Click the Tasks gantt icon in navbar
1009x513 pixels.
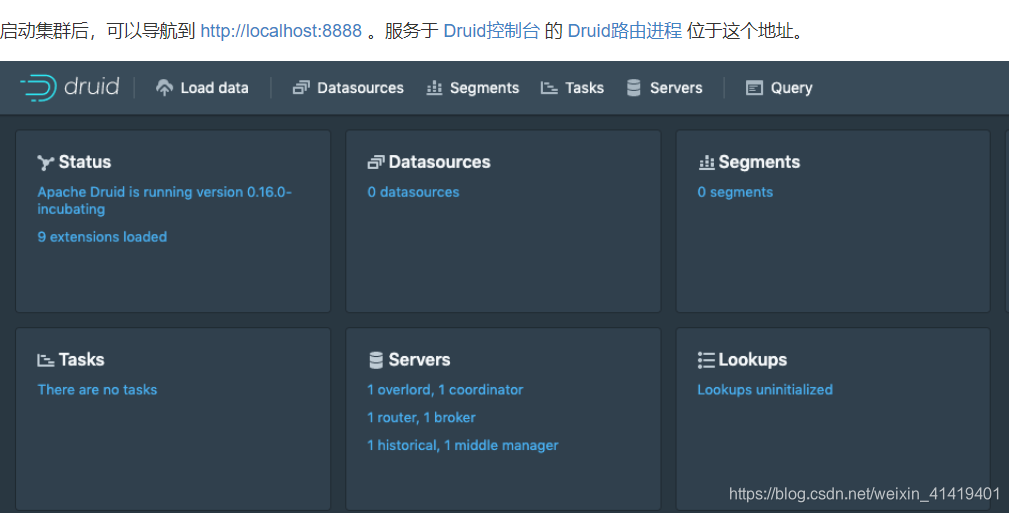point(549,88)
